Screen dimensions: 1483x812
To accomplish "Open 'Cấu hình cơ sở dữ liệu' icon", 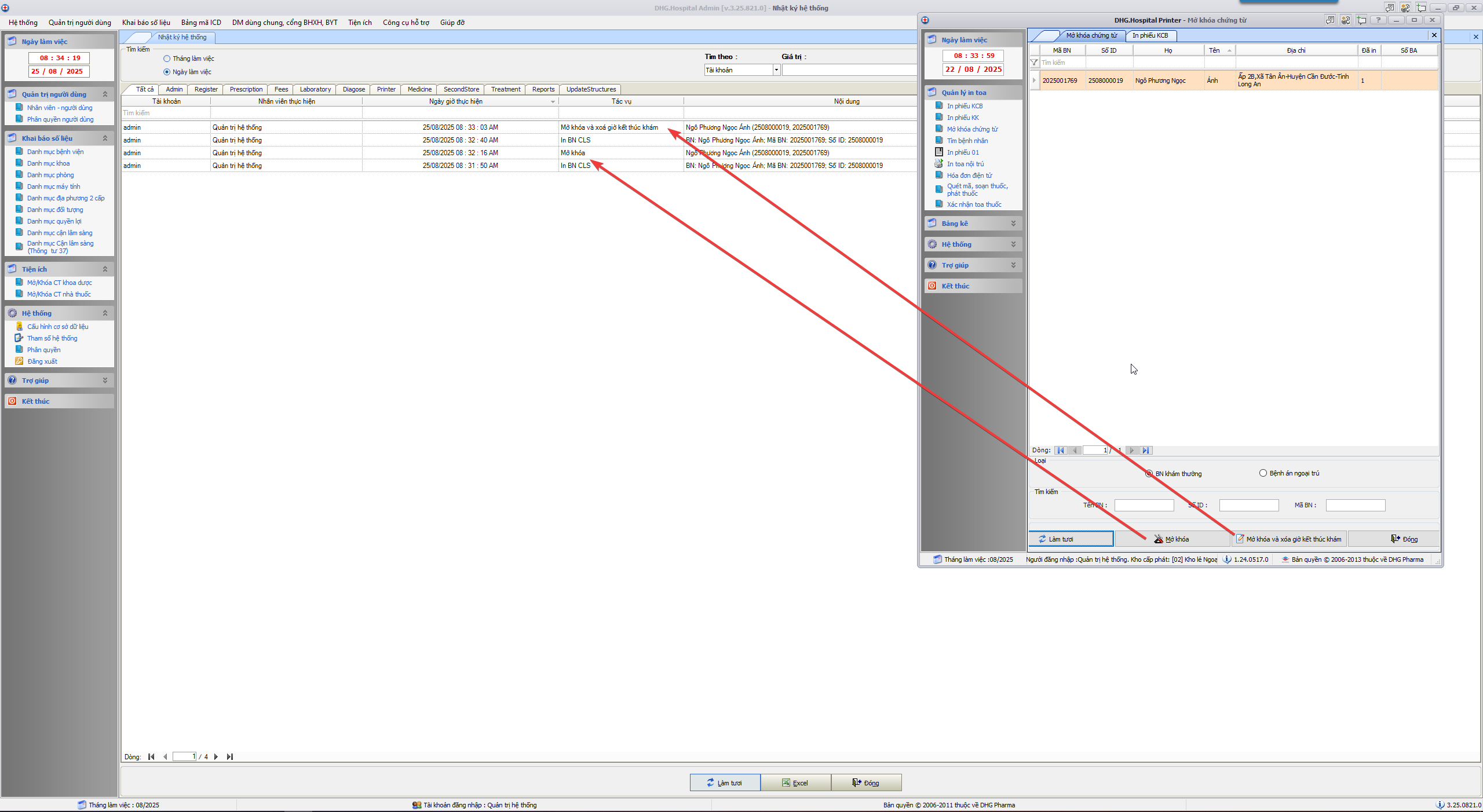I will point(19,327).
